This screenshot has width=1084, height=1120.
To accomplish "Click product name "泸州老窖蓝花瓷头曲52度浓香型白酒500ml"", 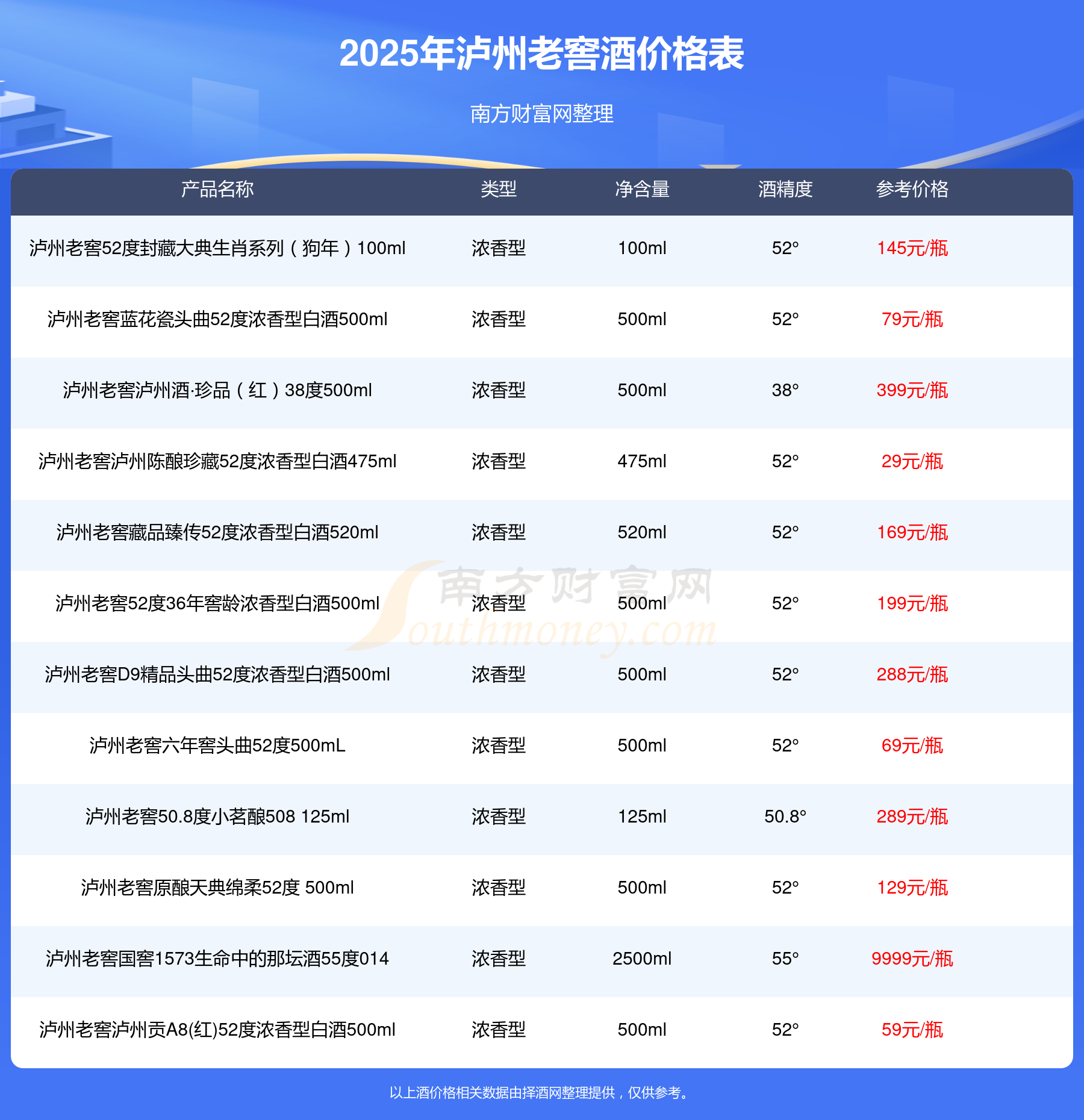I will 217,319.
